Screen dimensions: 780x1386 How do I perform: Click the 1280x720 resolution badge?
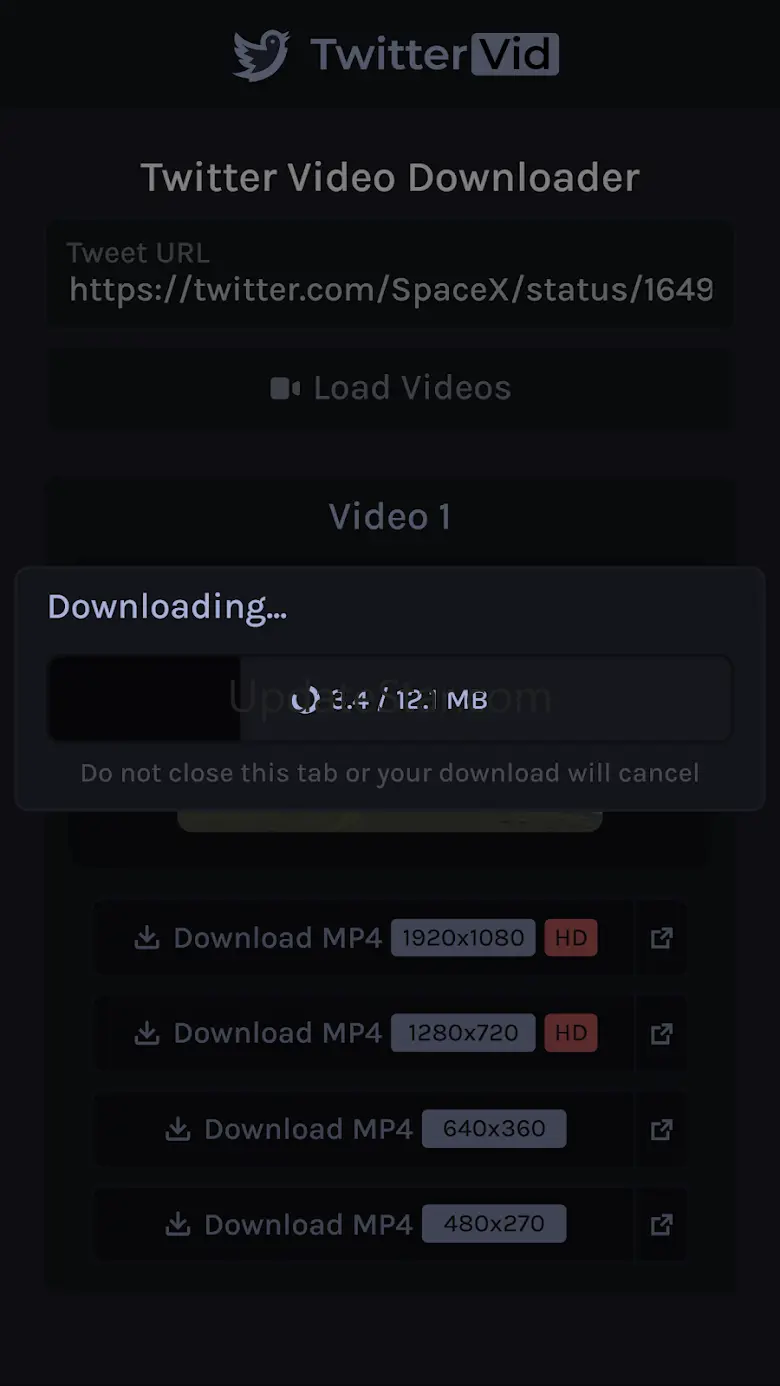pyautogui.click(x=463, y=1033)
